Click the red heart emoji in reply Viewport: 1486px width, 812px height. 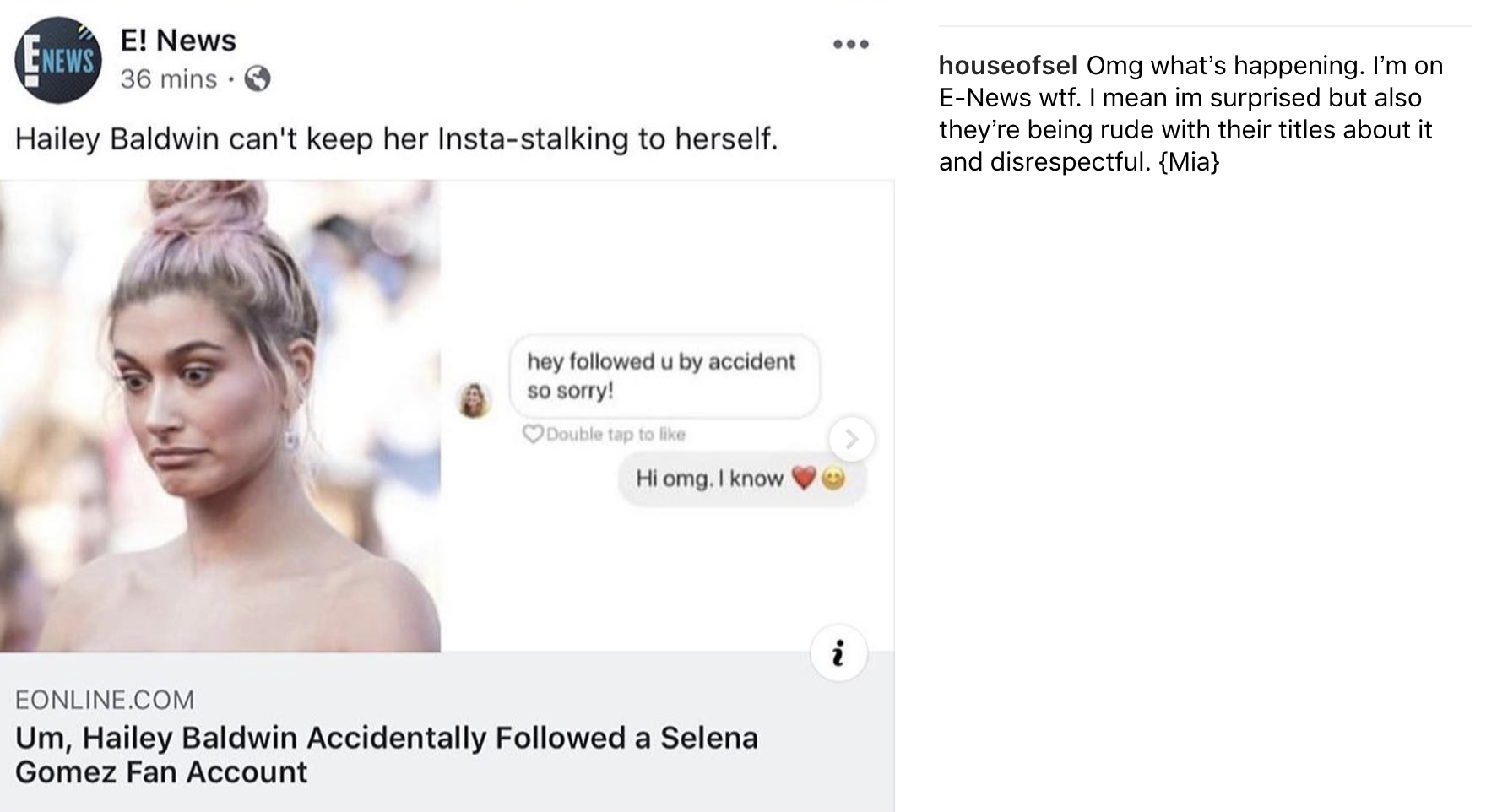[804, 479]
